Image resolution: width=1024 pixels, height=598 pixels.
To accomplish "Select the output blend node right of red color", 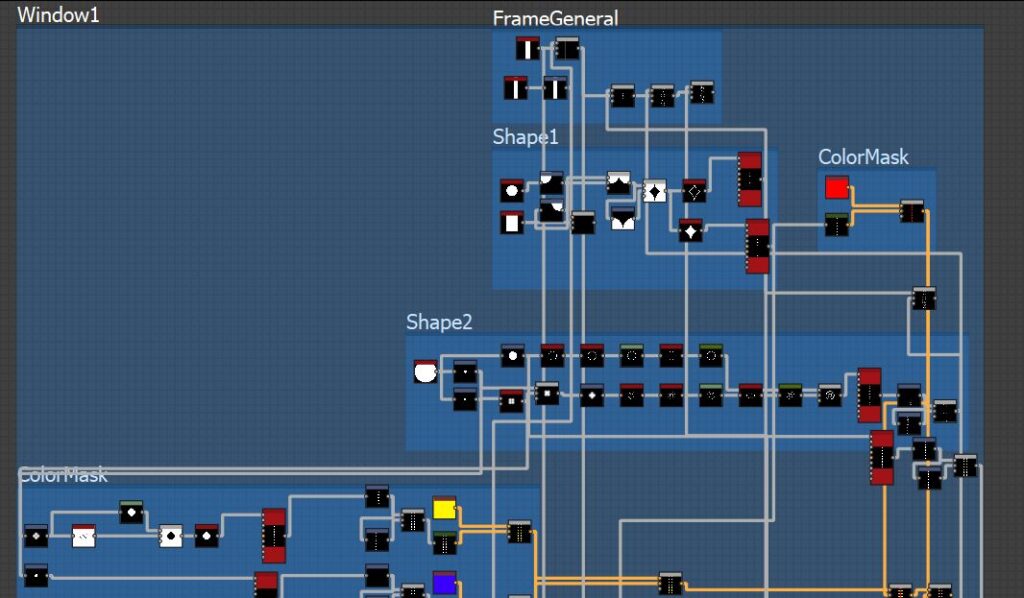I will tap(912, 211).
